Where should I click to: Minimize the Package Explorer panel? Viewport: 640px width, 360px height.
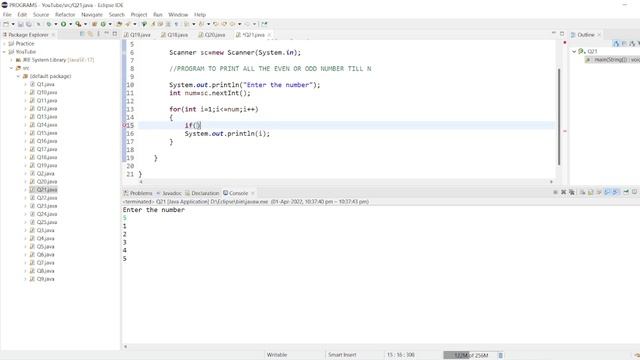(107, 34)
